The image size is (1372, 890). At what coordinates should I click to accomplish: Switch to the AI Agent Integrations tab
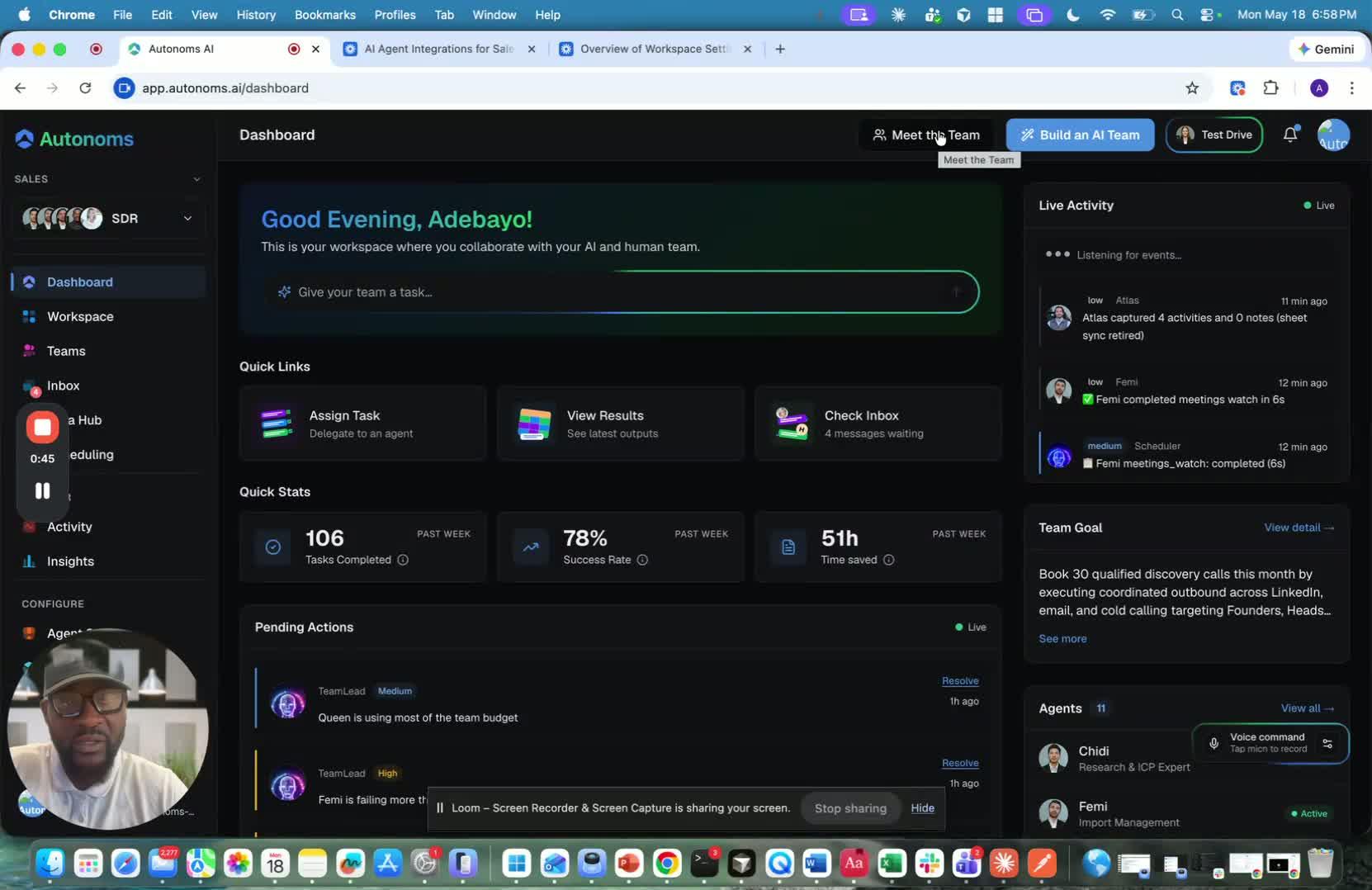click(439, 49)
